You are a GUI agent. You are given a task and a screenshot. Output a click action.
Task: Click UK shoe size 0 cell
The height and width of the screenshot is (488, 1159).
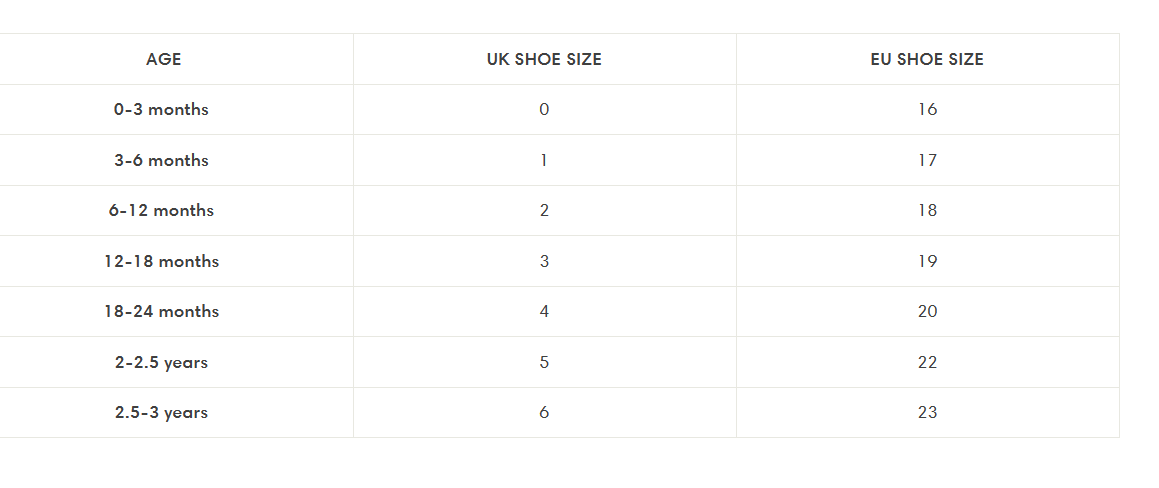click(x=544, y=110)
